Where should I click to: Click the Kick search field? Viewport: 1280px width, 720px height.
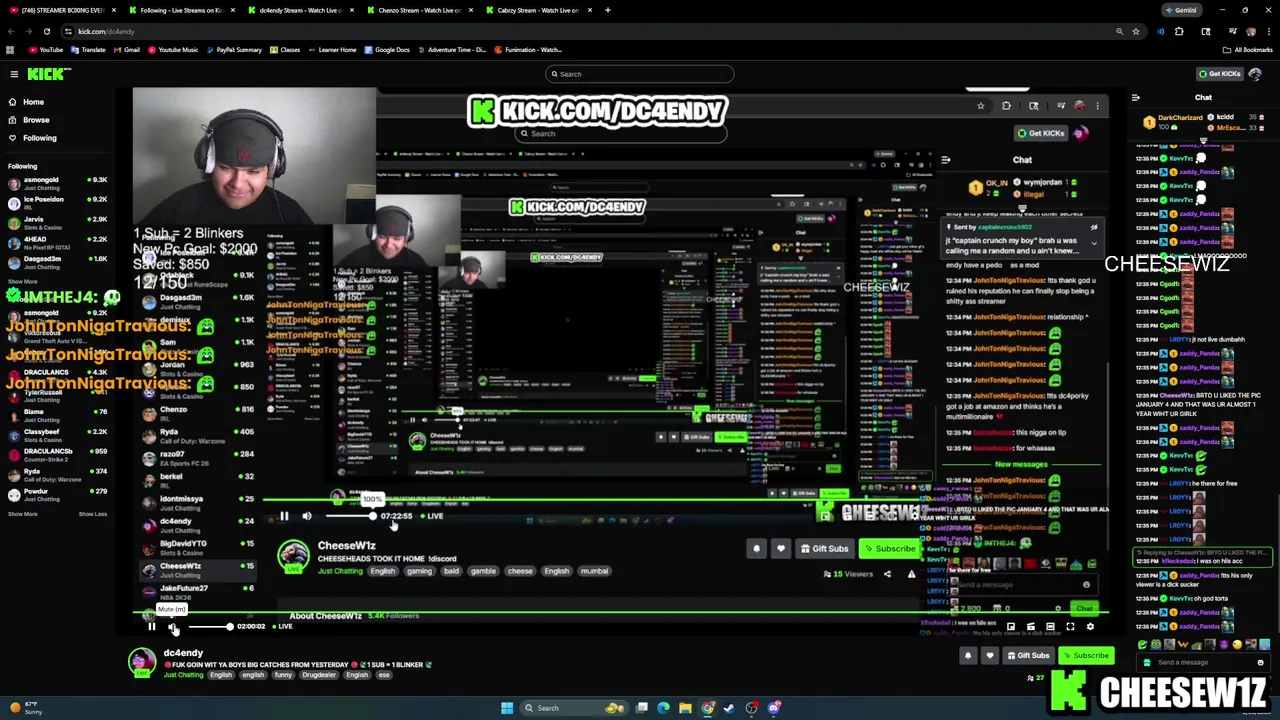coord(640,74)
